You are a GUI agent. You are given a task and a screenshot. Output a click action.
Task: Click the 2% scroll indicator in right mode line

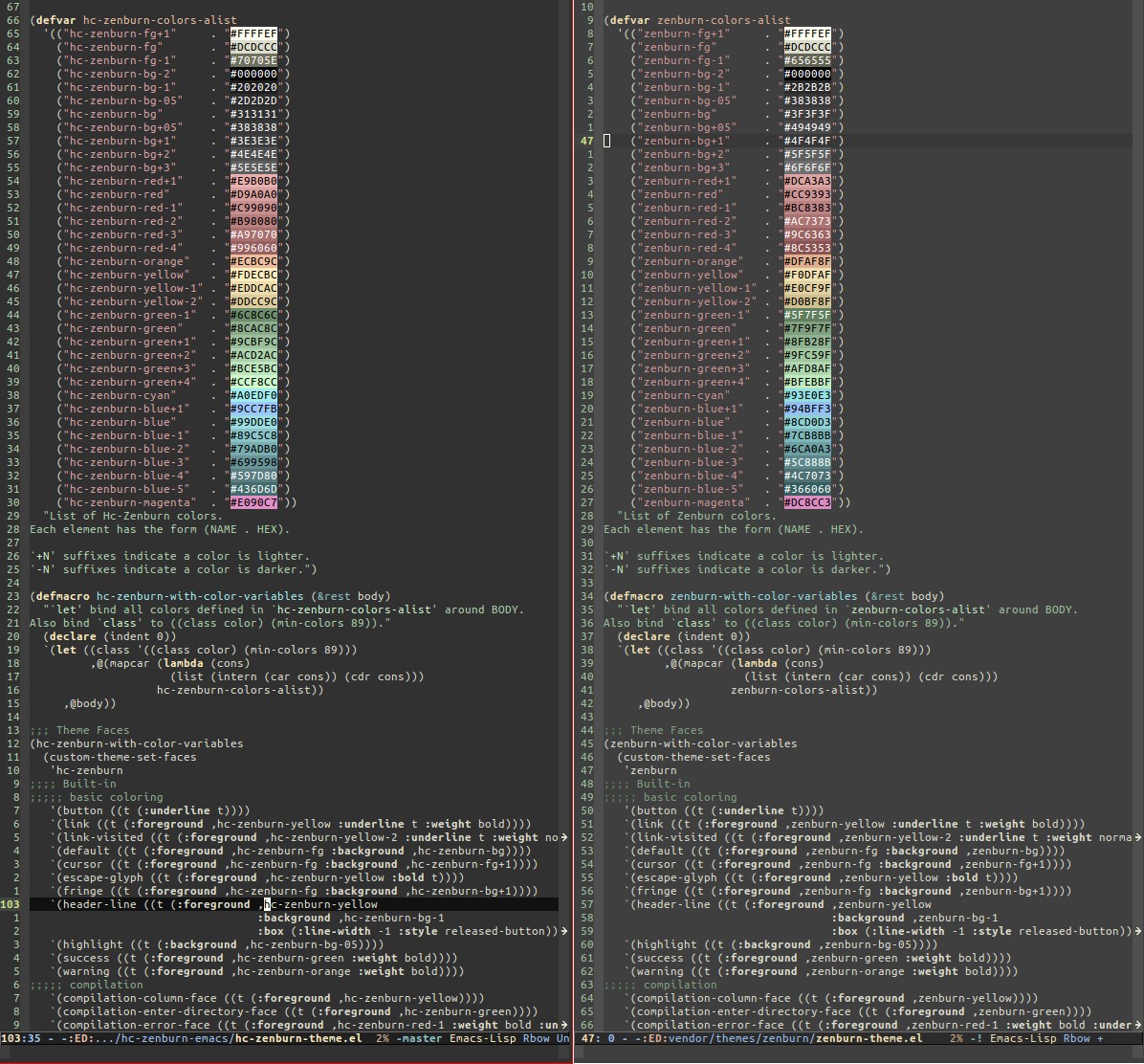pyautogui.click(x=956, y=1038)
